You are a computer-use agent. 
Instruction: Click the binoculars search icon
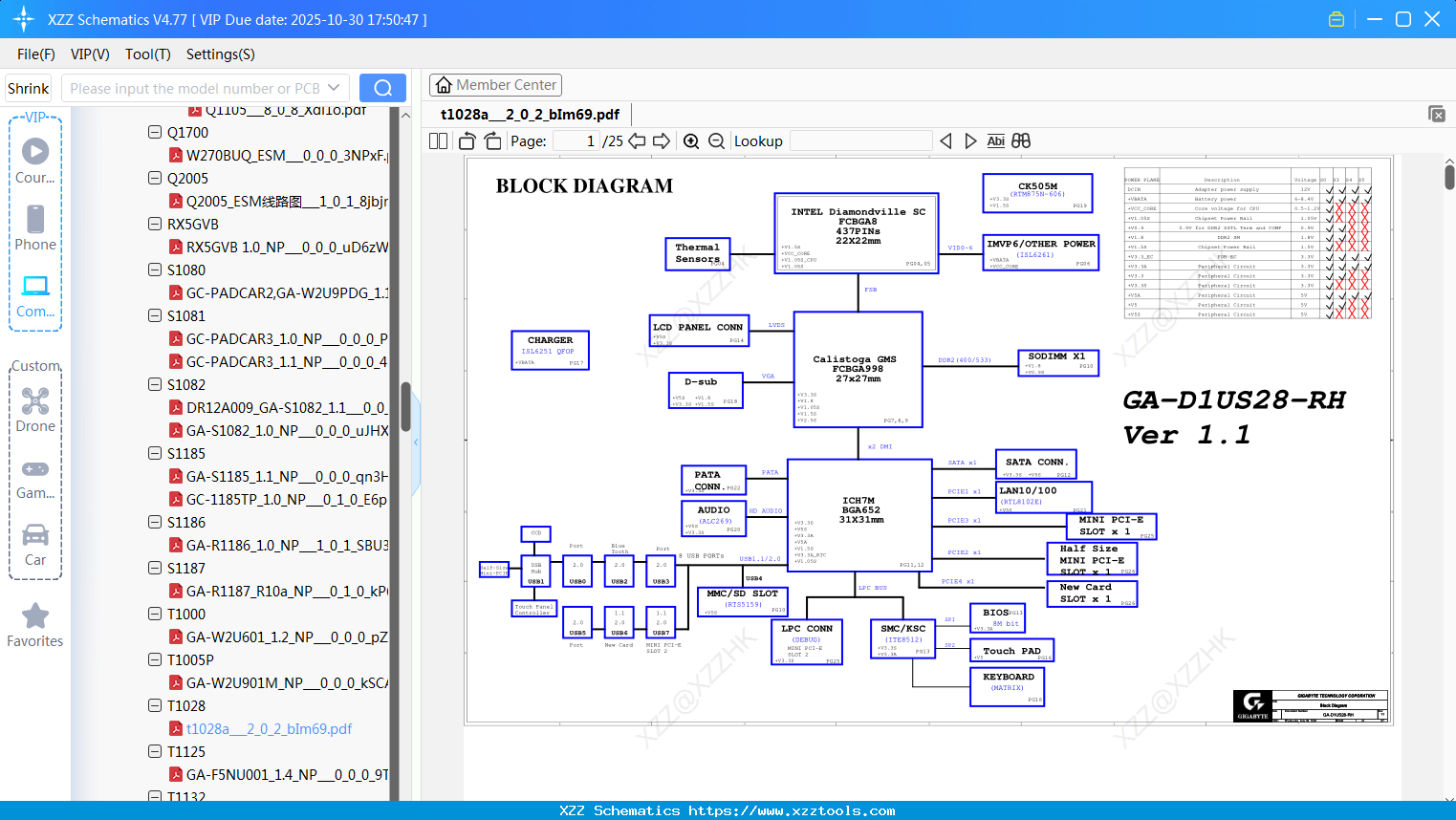point(1021,140)
